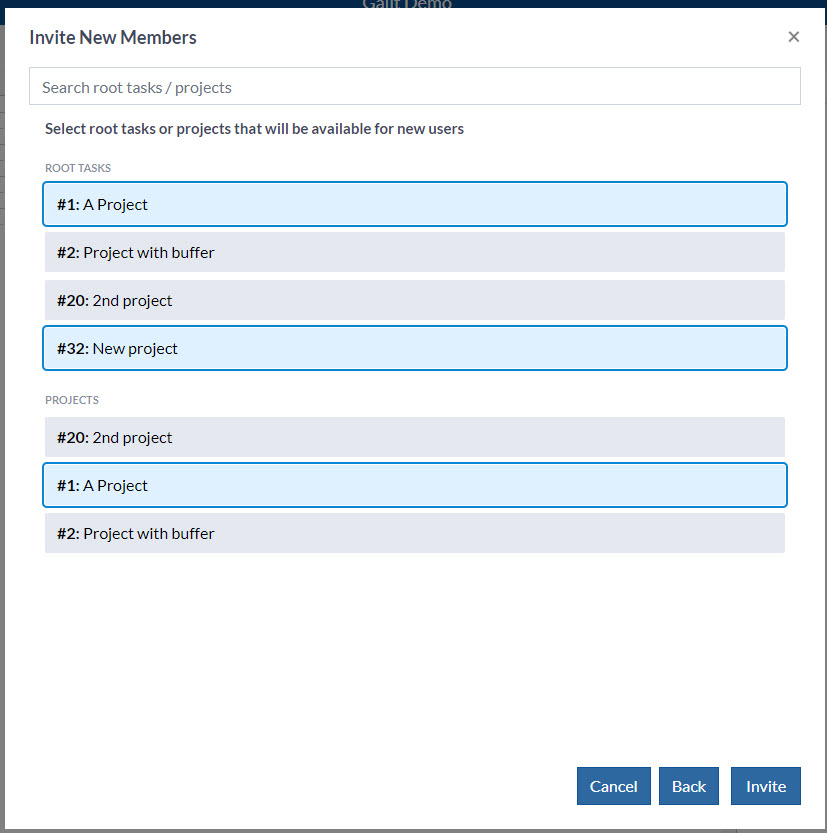Deselect #1: A Project in Projects section
Screen dimensions: 827x833
tap(415, 485)
